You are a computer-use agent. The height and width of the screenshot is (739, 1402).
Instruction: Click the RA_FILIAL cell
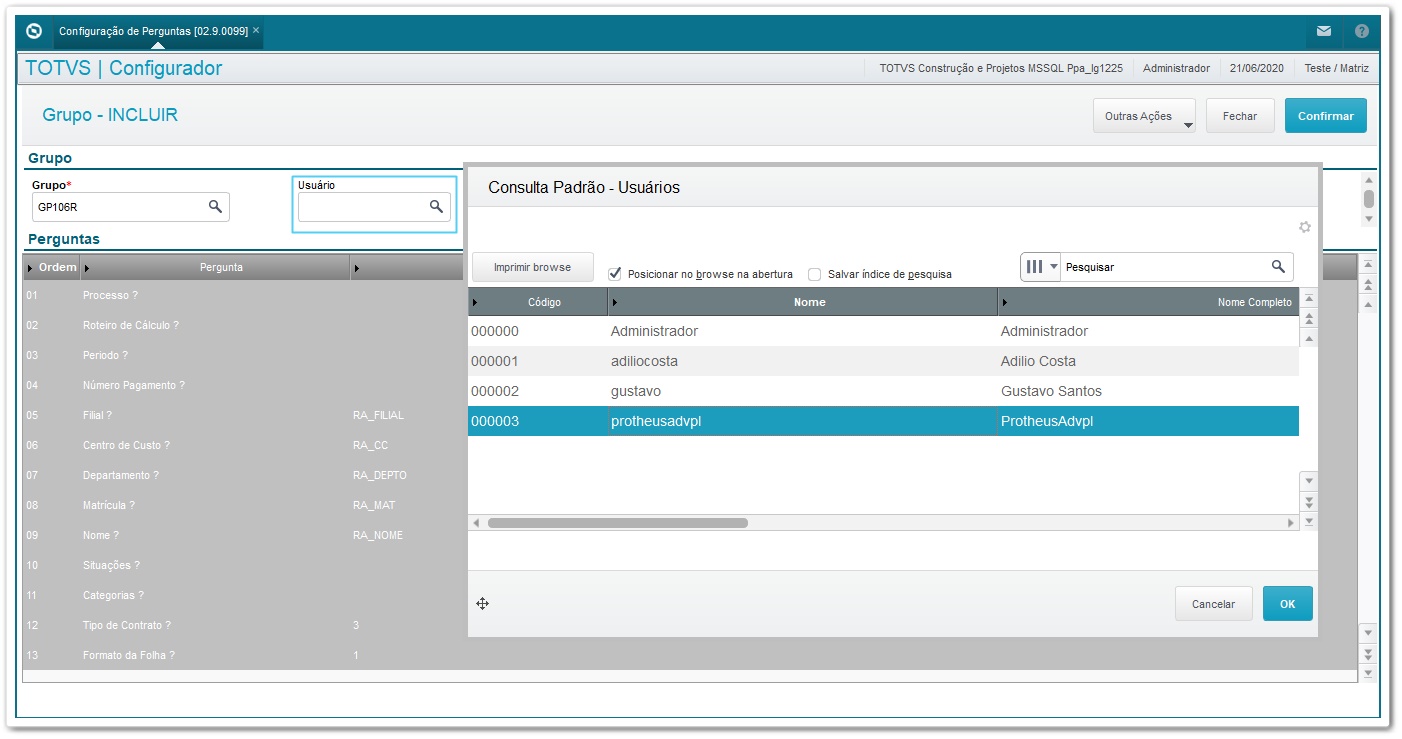tap(378, 415)
